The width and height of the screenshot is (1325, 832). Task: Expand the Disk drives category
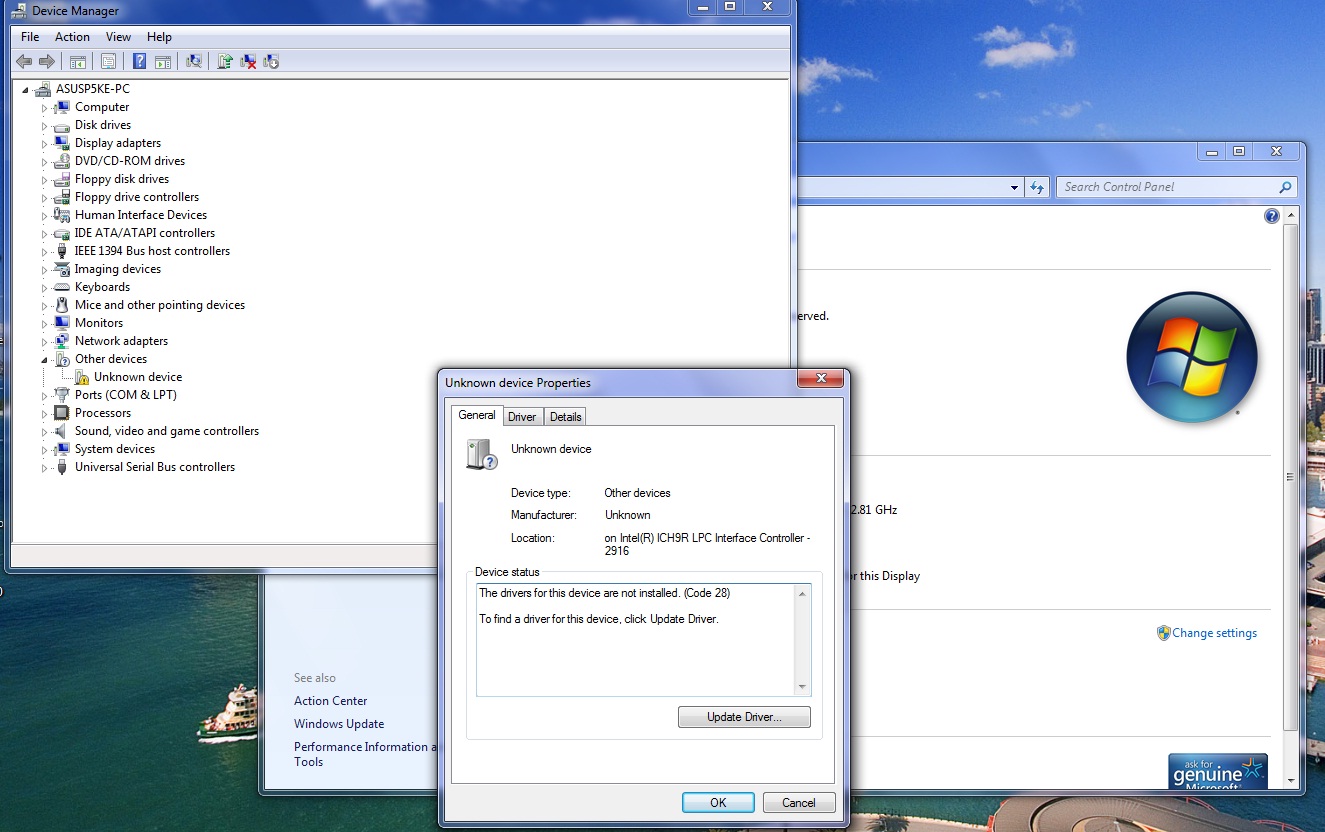tap(45, 126)
